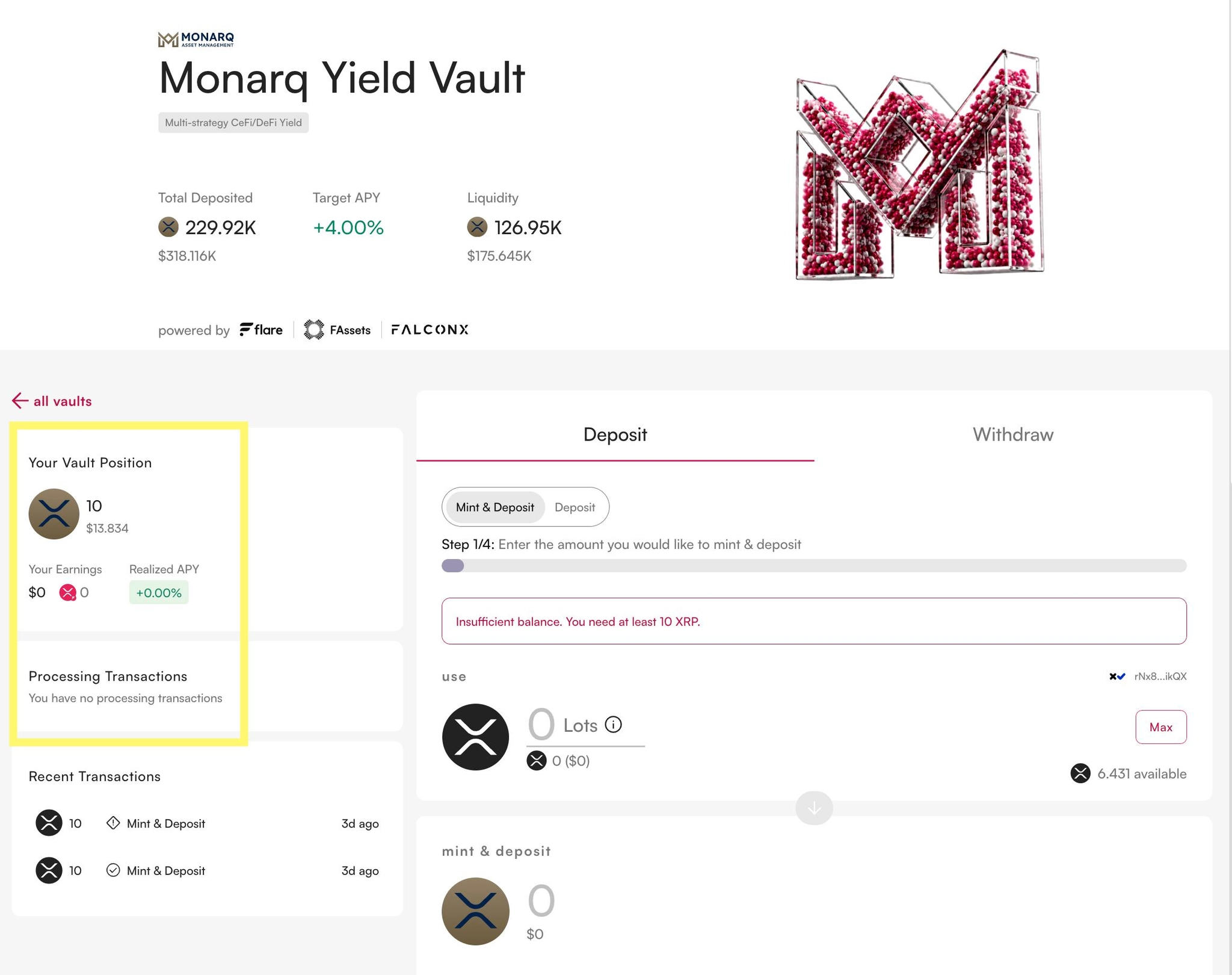Click the wallet verified icon beside rNx8...ikQX
This screenshot has width=1232, height=975.
pos(1117,676)
